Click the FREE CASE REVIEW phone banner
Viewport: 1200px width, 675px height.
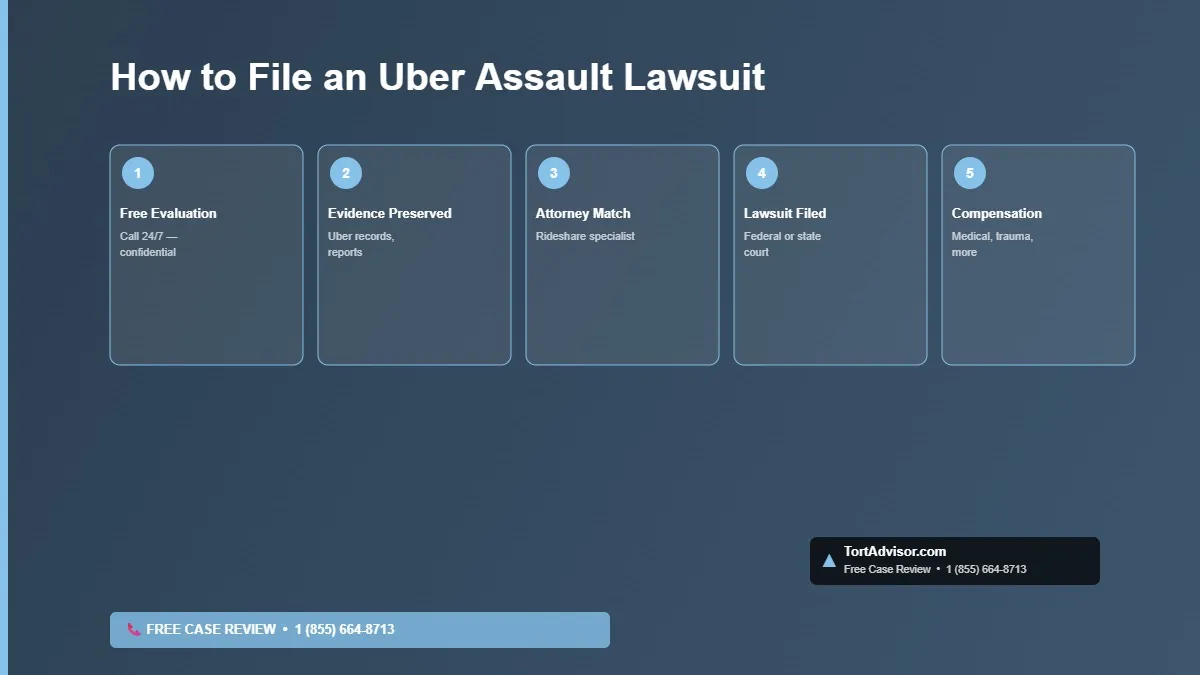(x=360, y=630)
